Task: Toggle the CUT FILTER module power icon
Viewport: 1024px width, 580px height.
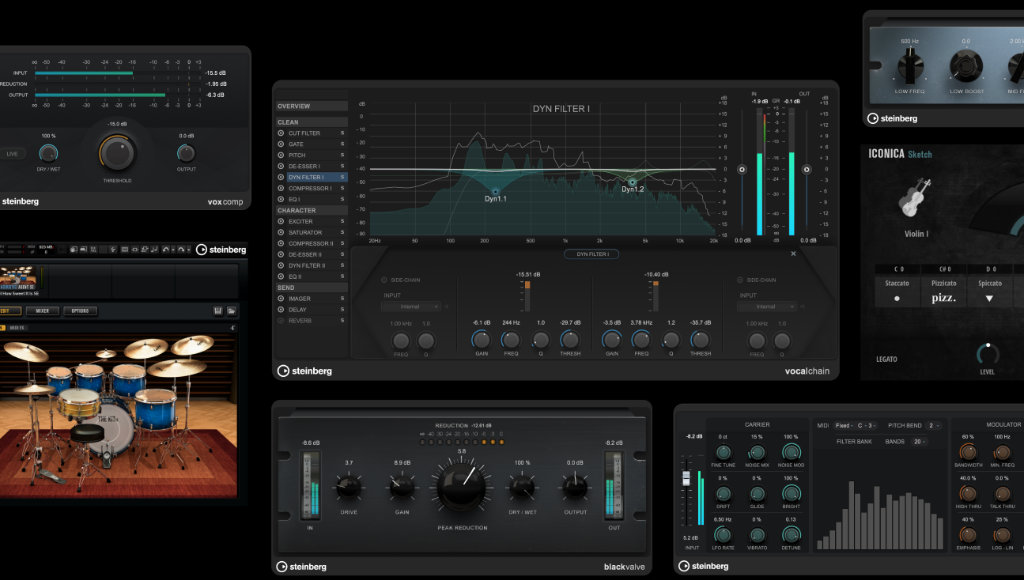Action: (281, 133)
